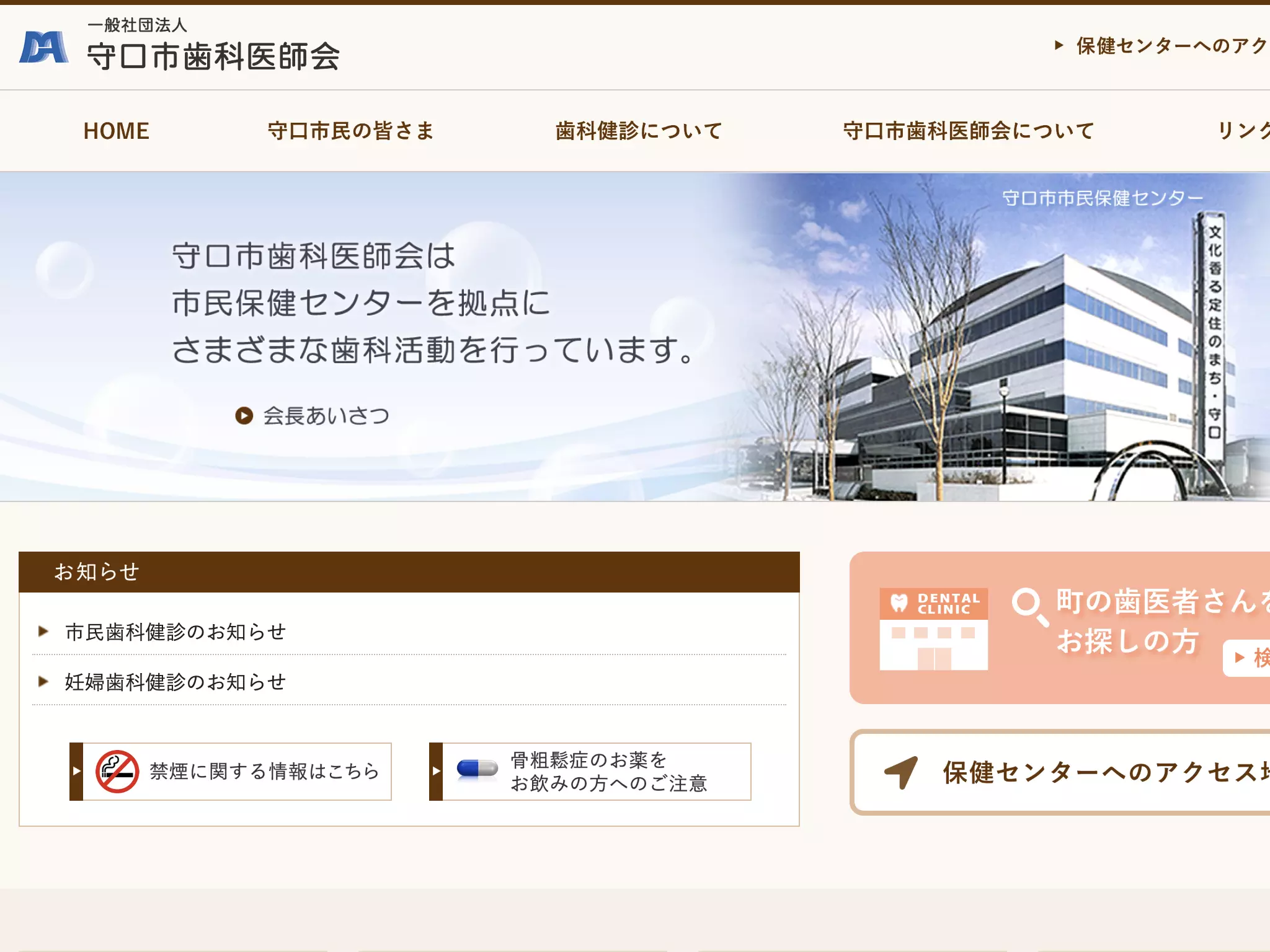Click the blue capsule pill icon

coord(477,769)
